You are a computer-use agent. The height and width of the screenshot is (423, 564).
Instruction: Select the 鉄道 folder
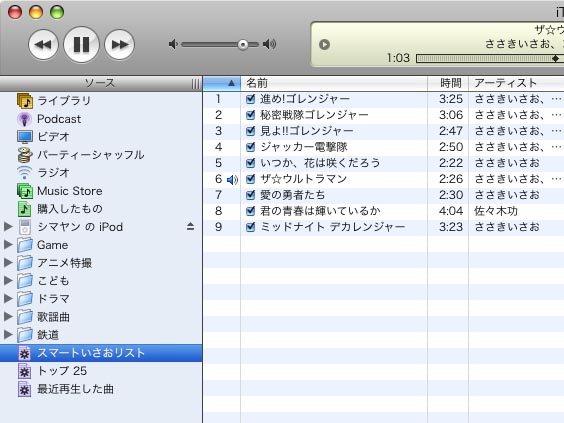(x=38, y=335)
